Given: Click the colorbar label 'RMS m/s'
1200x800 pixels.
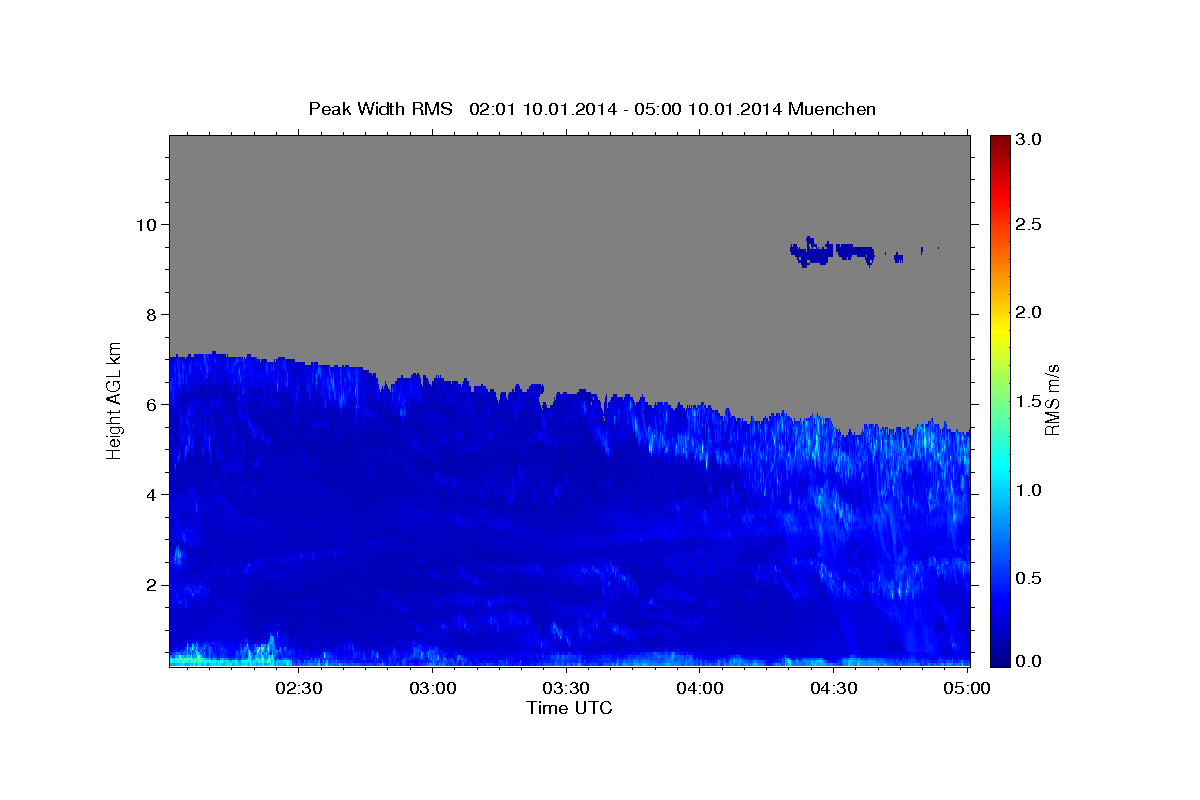Looking at the screenshot, I should tap(1051, 399).
